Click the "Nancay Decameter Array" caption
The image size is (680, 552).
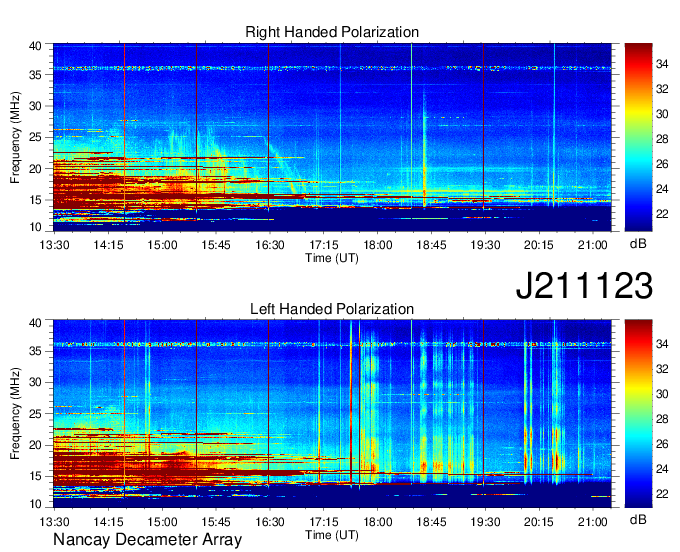click(147, 540)
